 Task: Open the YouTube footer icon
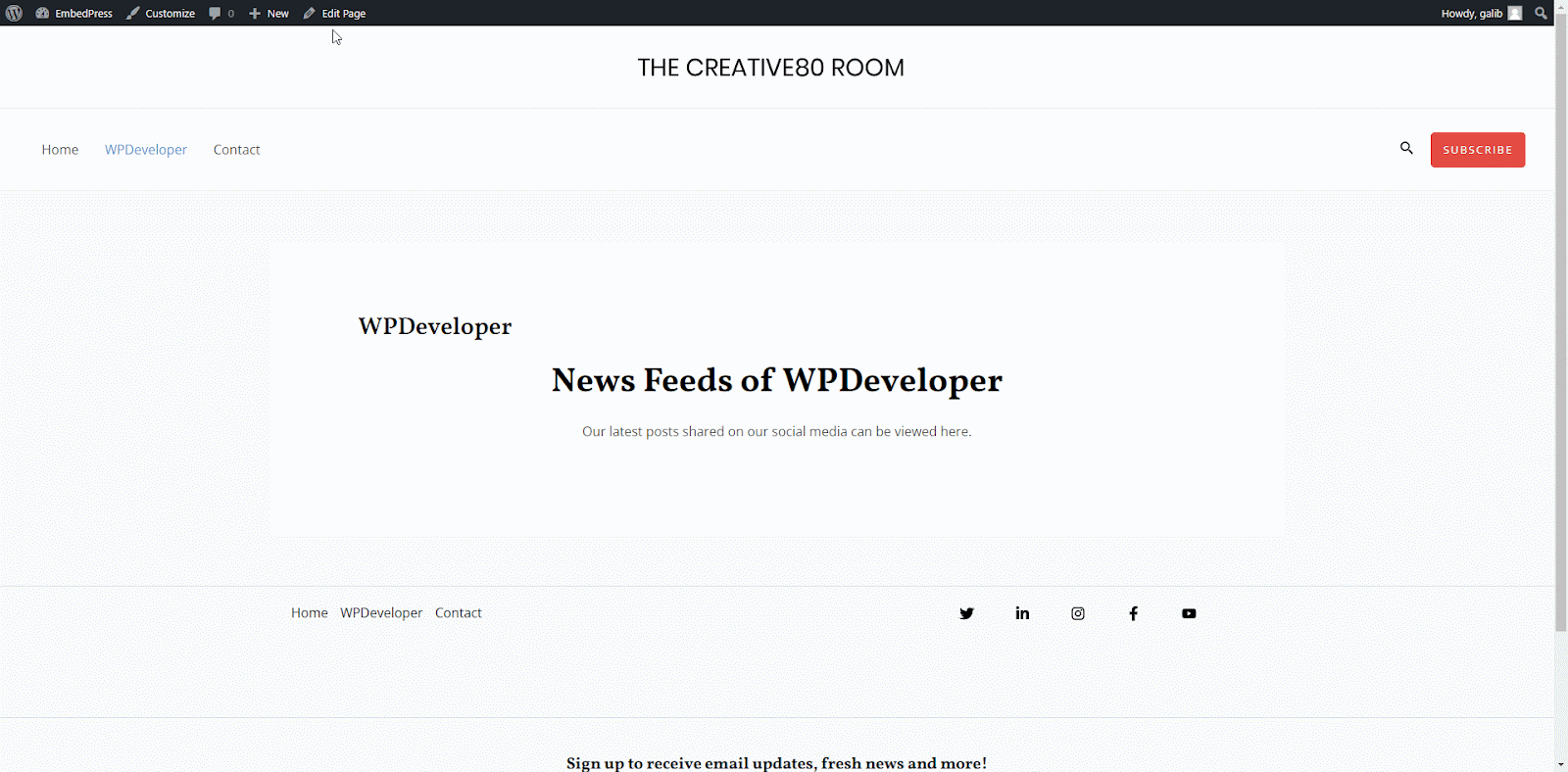pos(1189,613)
